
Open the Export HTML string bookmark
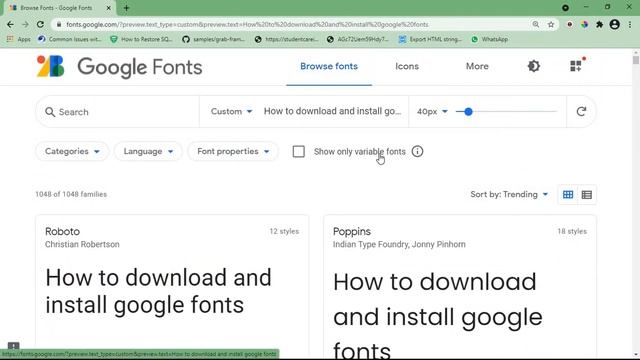click(430, 39)
